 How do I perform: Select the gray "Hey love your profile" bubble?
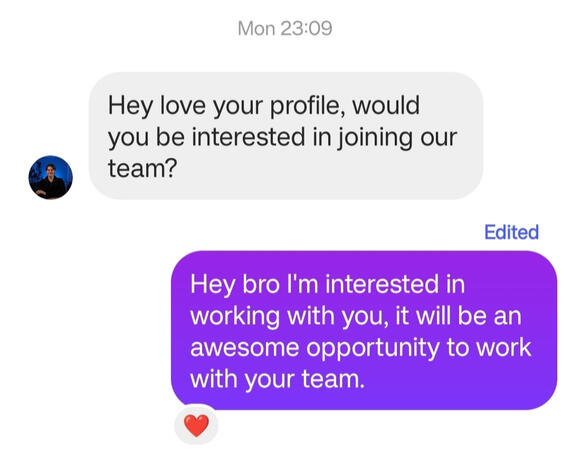click(x=286, y=136)
